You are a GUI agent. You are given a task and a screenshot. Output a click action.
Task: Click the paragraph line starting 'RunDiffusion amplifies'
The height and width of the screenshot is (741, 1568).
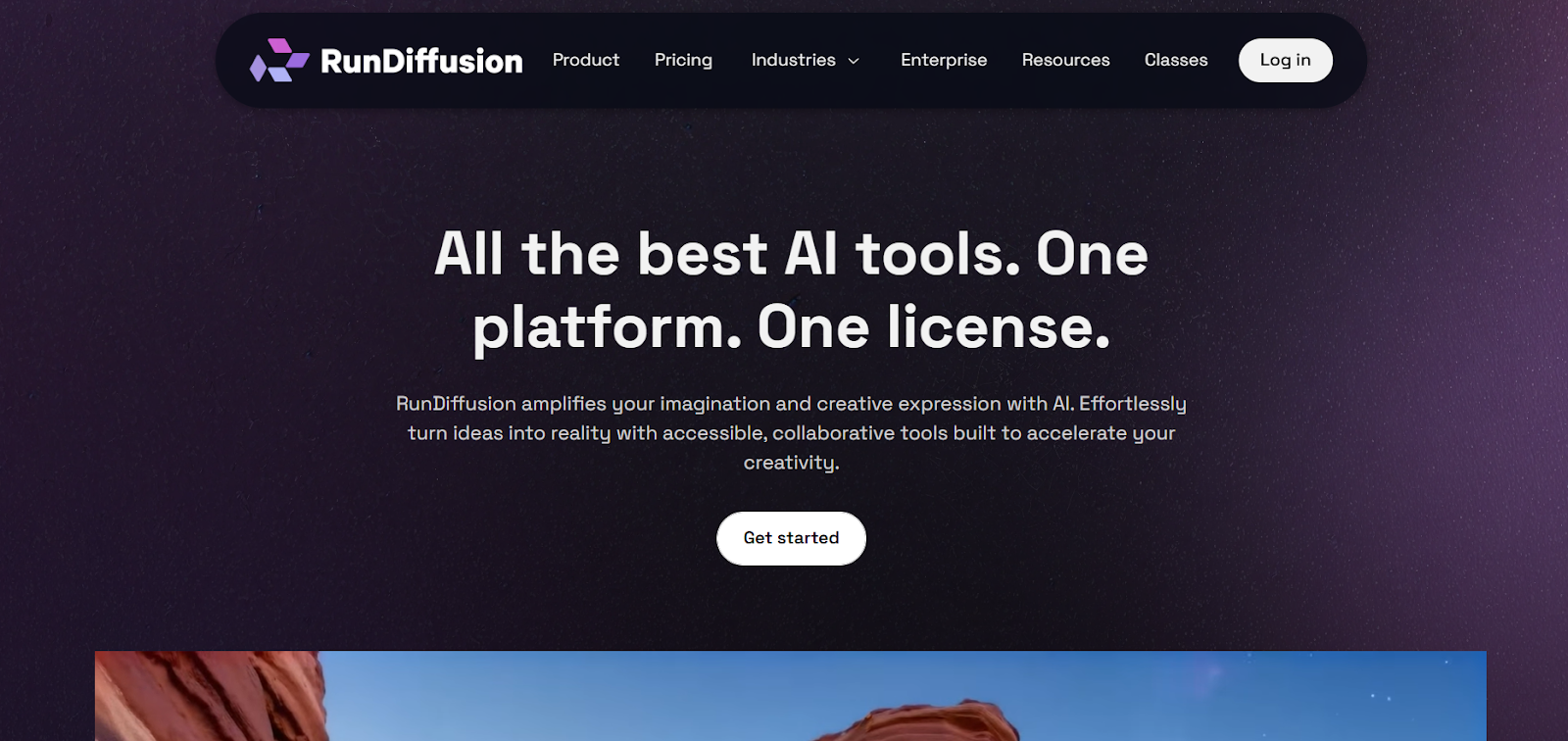pyautogui.click(x=791, y=404)
